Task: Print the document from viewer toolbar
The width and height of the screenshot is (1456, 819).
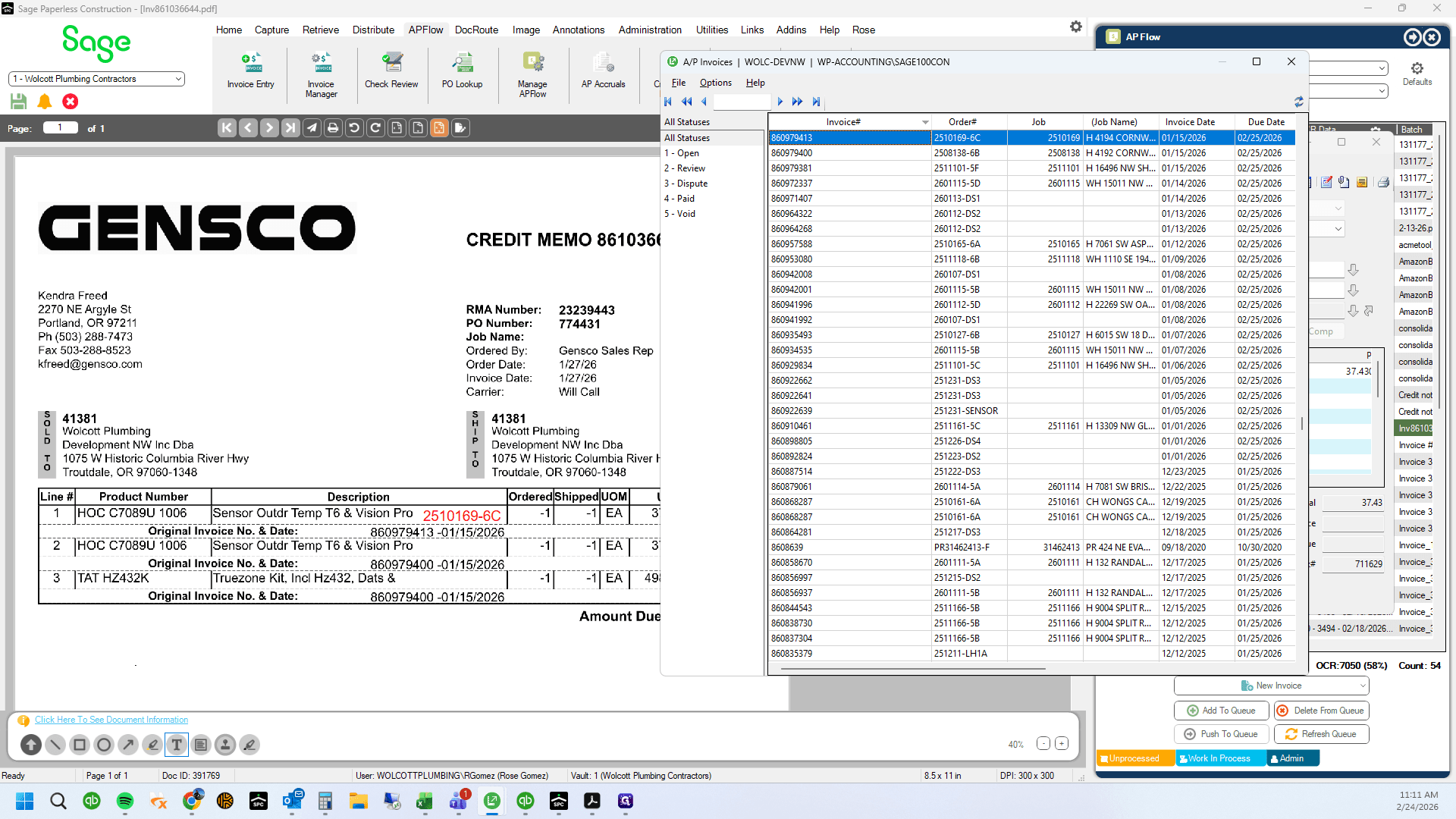Action: point(333,128)
